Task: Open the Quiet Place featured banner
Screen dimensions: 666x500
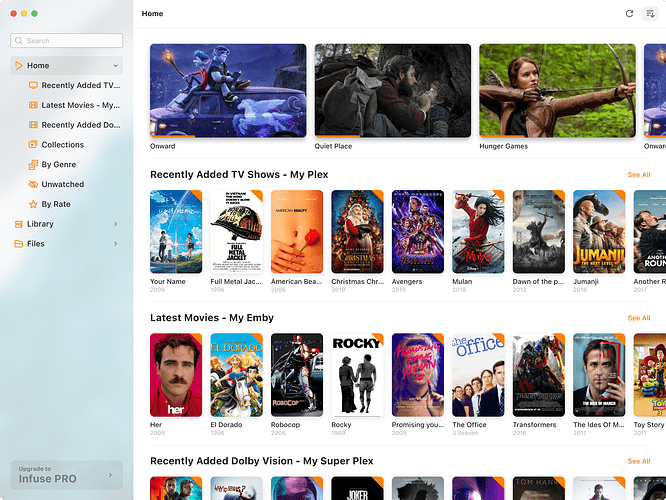Action: (393, 90)
